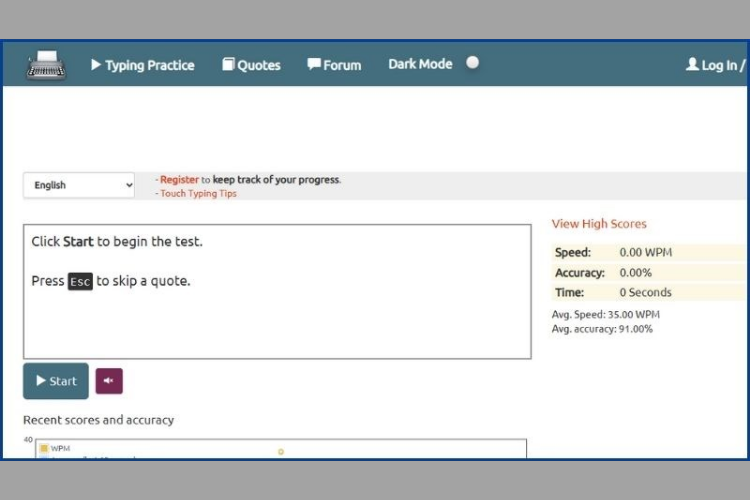
Task: Click the Time 0 Seconds value
Action: 645,292
